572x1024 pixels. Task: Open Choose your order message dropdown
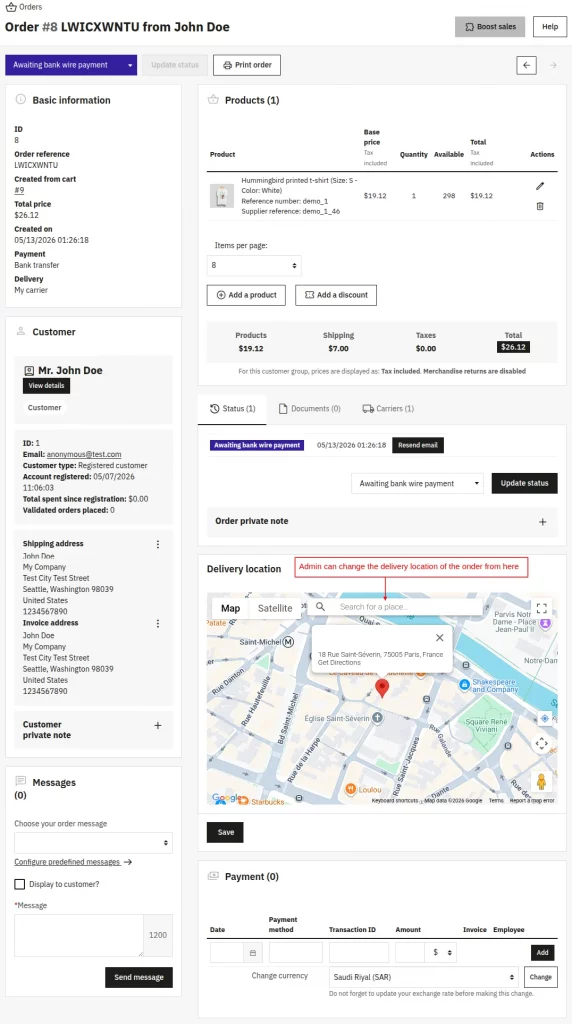pos(93,843)
